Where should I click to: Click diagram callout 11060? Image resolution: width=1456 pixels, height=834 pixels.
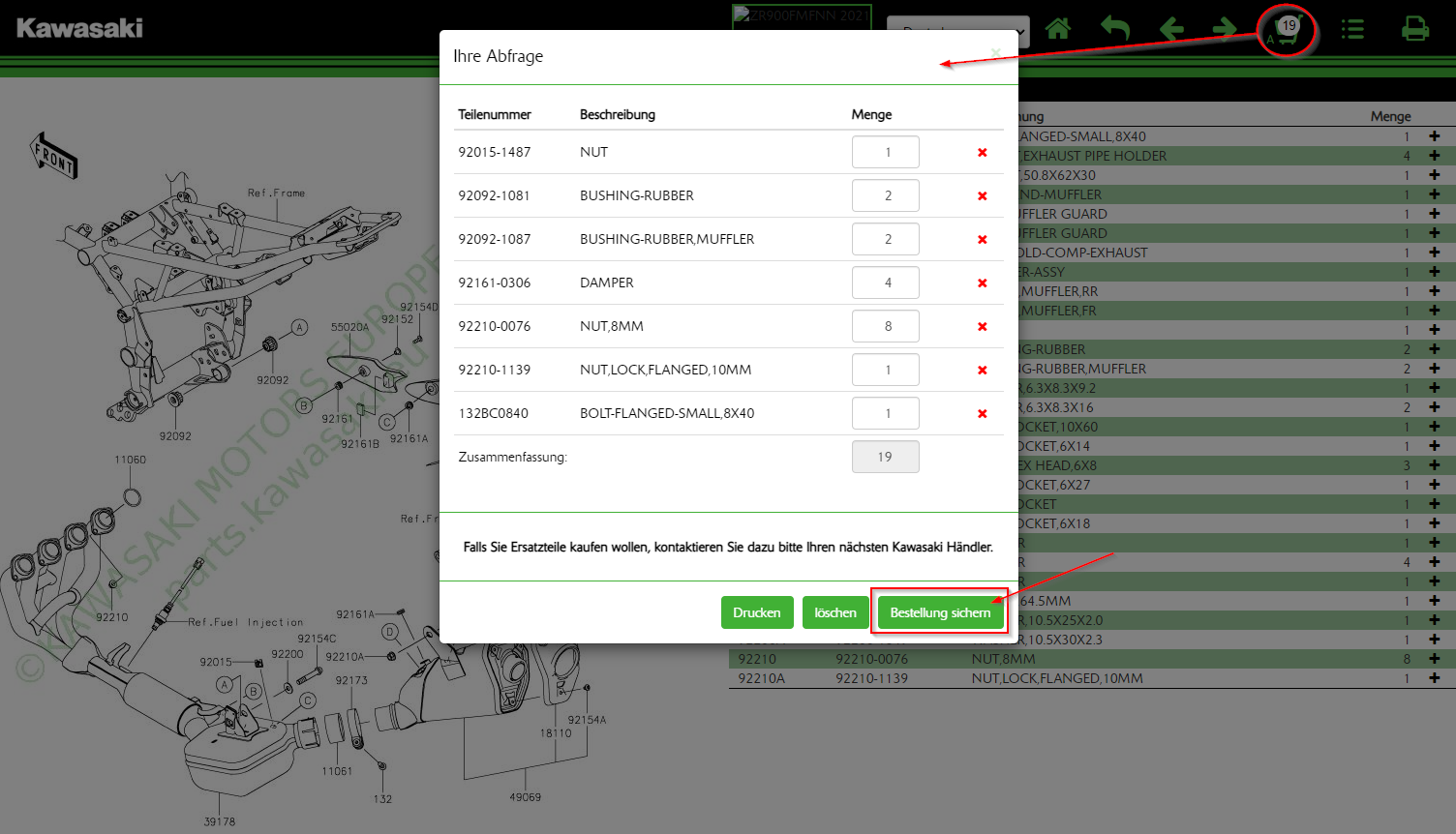(x=130, y=460)
